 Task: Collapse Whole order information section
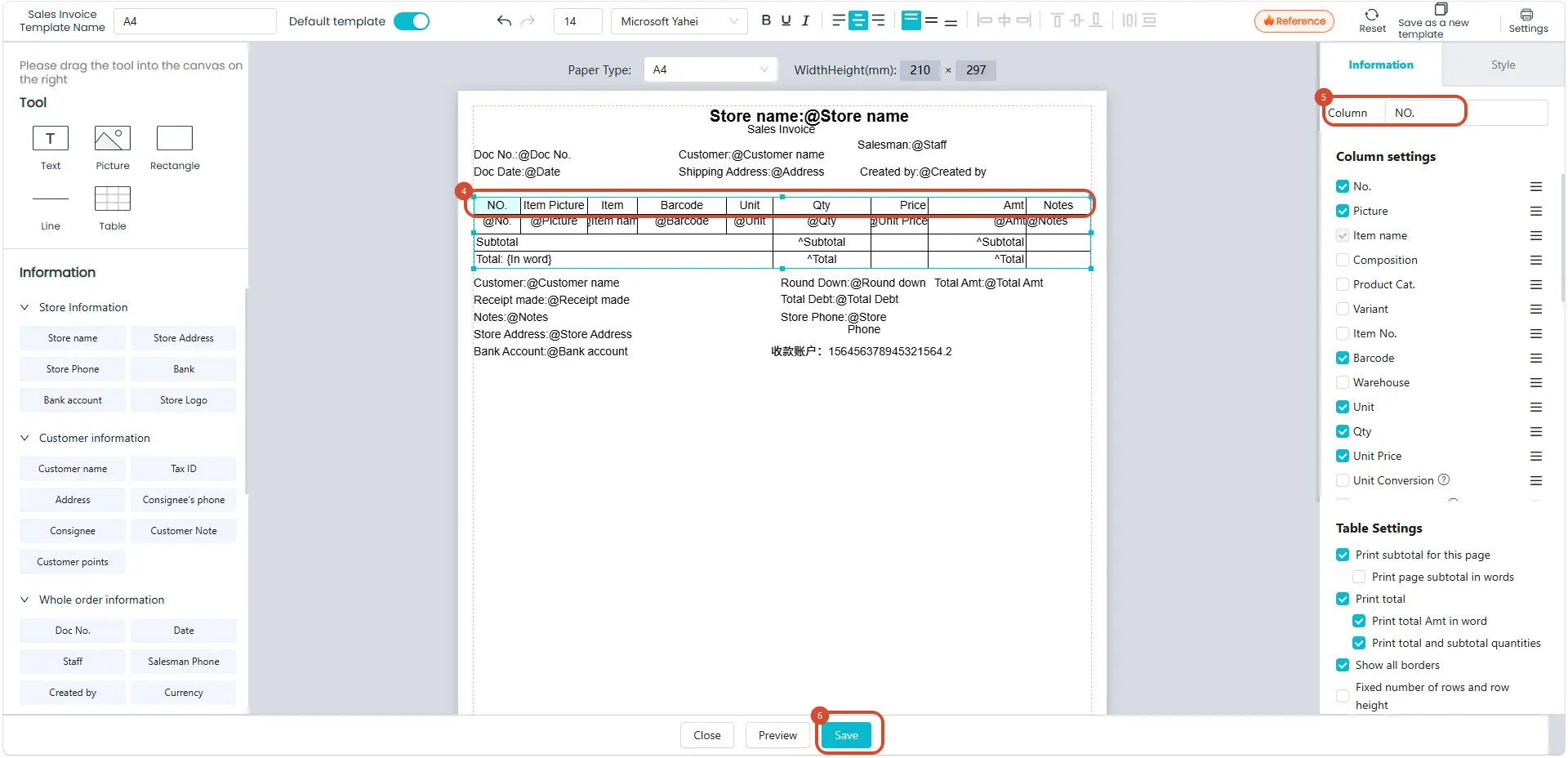point(24,600)
